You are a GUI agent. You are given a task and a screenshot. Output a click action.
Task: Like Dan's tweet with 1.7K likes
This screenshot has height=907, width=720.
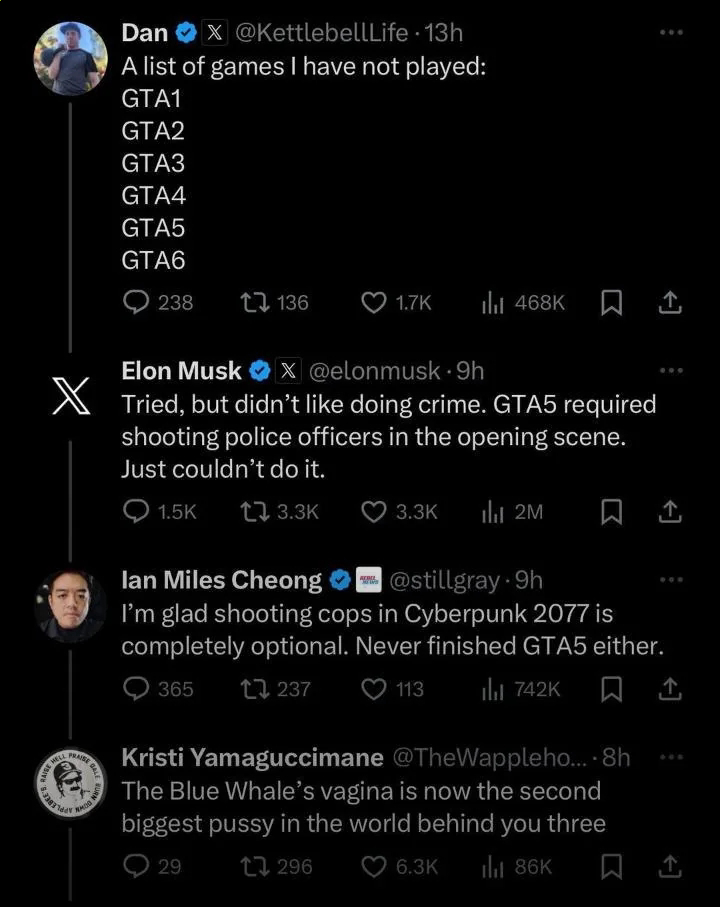click(373, 302)
